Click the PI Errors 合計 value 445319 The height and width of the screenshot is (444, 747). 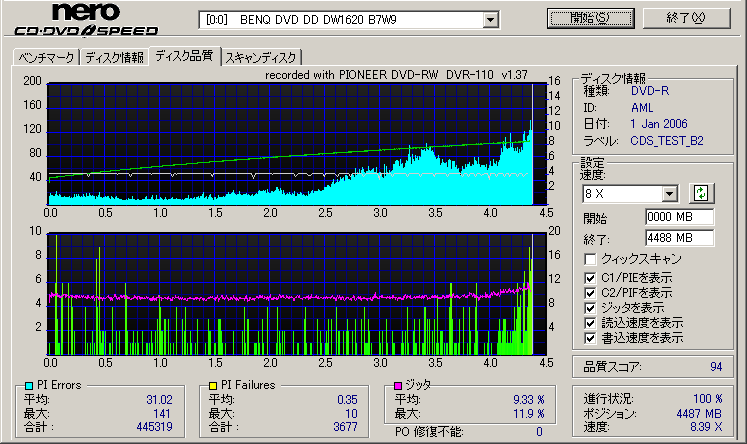[x=154, y=426]
